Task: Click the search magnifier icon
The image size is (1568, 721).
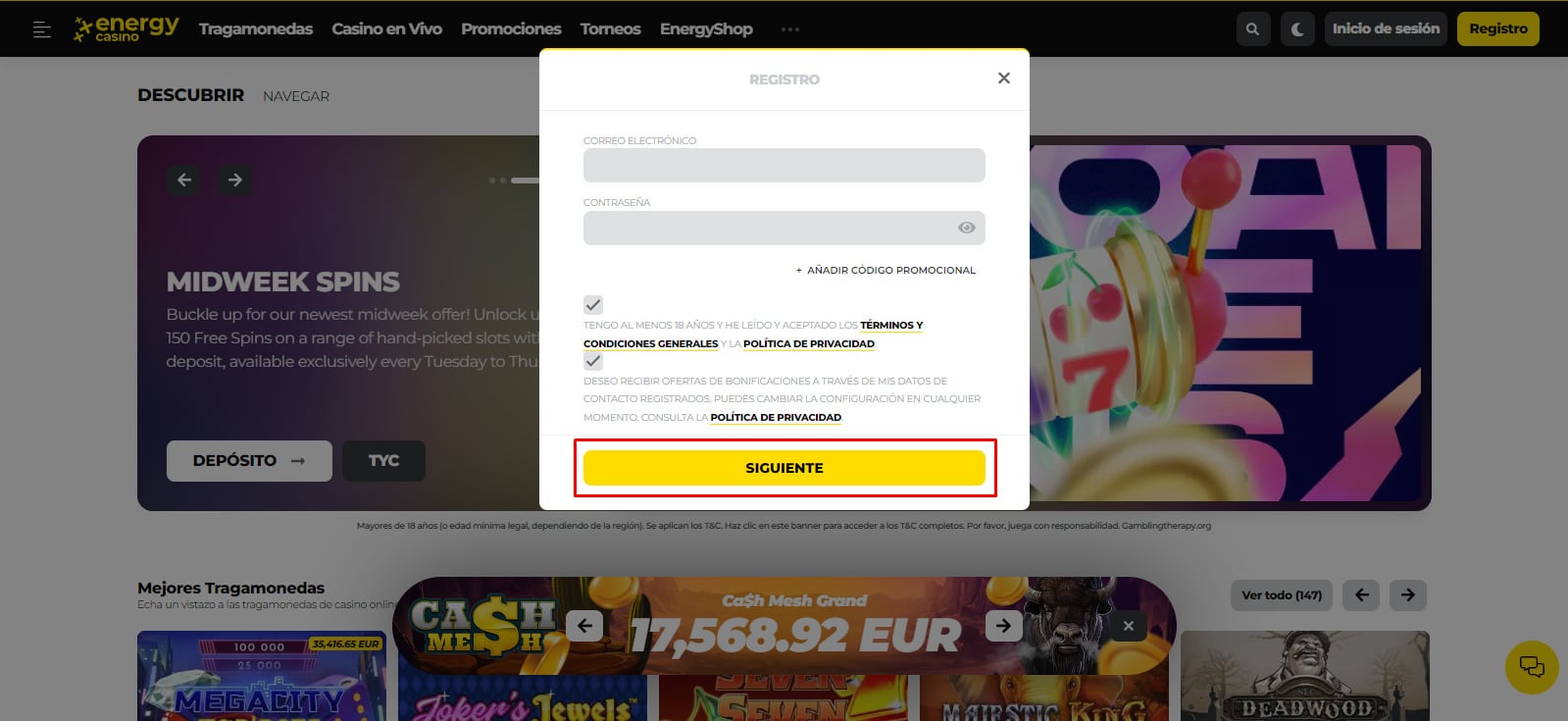Action: [1252, 29]
